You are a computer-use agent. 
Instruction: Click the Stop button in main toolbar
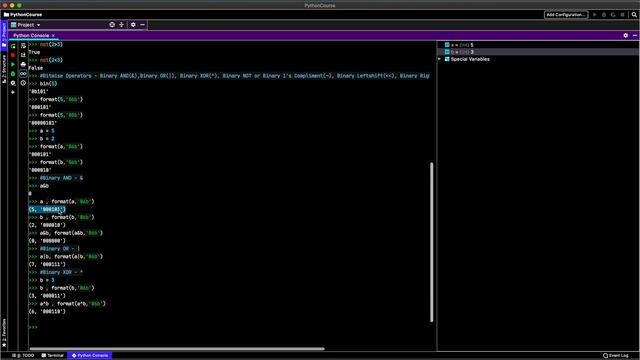pyautogui.click(x=622, y=15)
